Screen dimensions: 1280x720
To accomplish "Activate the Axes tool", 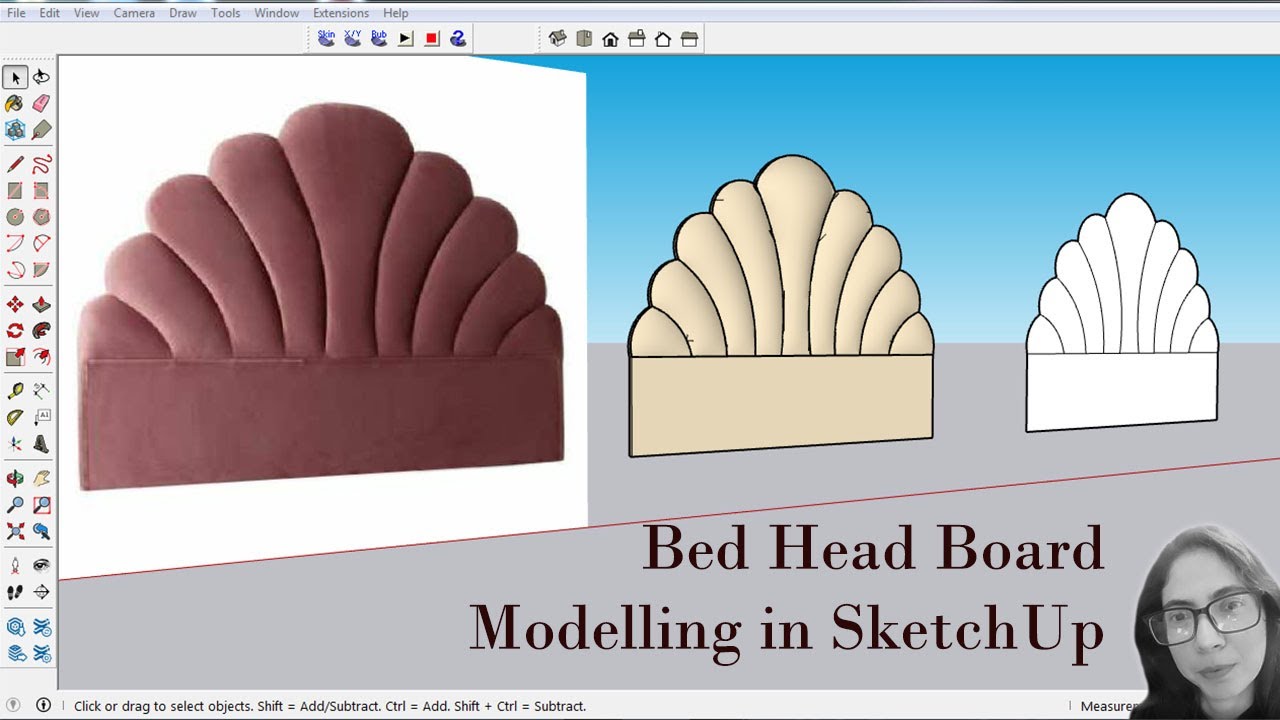I will [x=15, y=444].
